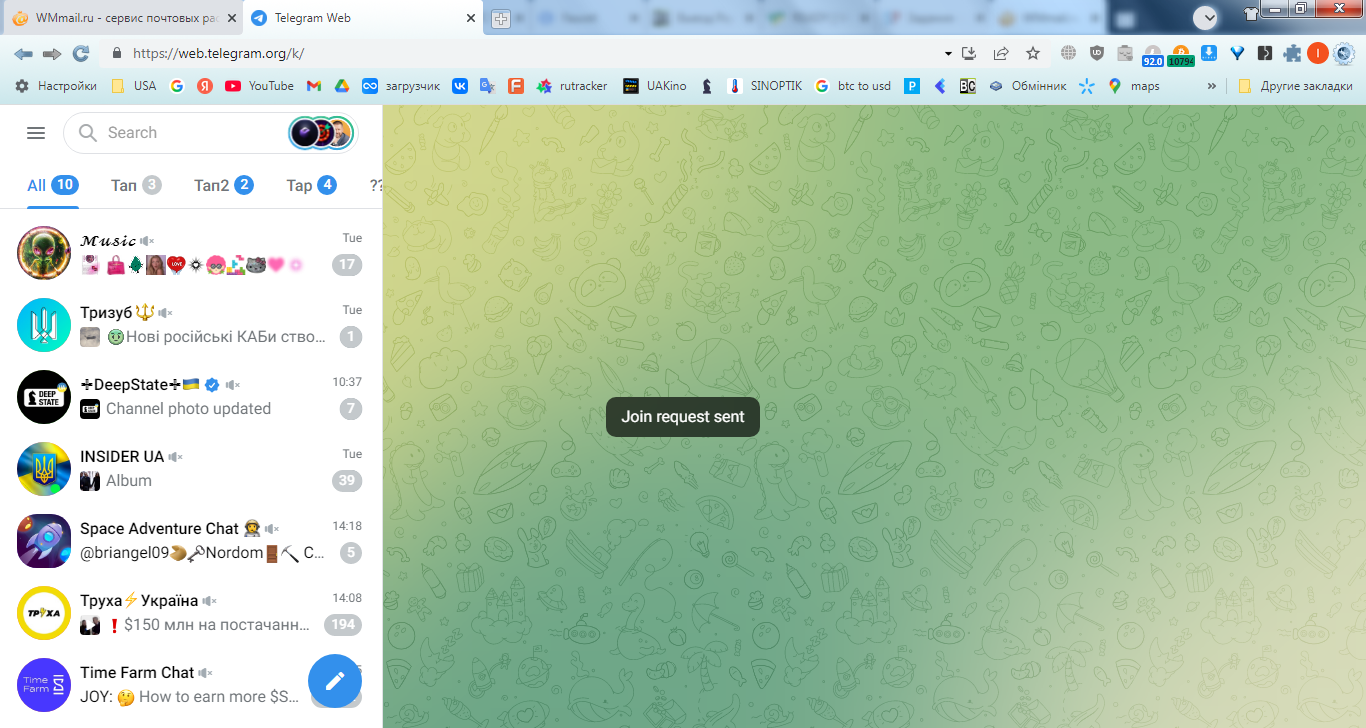Screen dimensions: 1366x728
Task: Go back in browser history
Action: coord(23,53)
